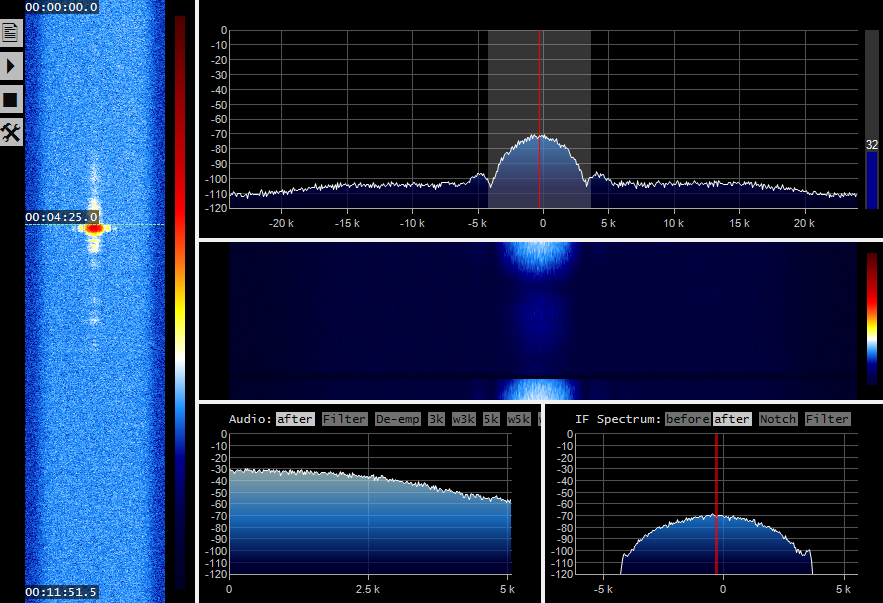Open the file list document icon
The image size is (883, 603).
(x=10, y=33)
